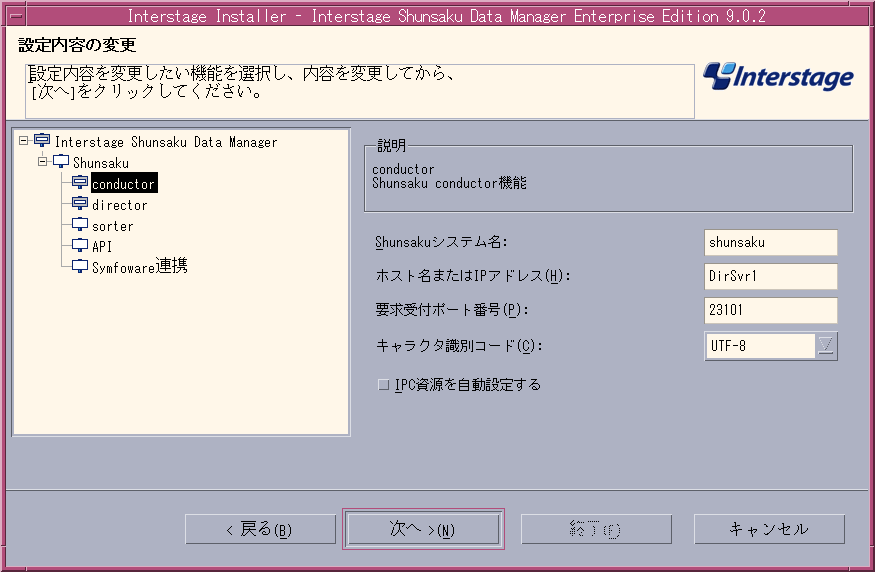
Task: Select Symfoware連携 in the feature tree
Action: [x=140, y=266]
